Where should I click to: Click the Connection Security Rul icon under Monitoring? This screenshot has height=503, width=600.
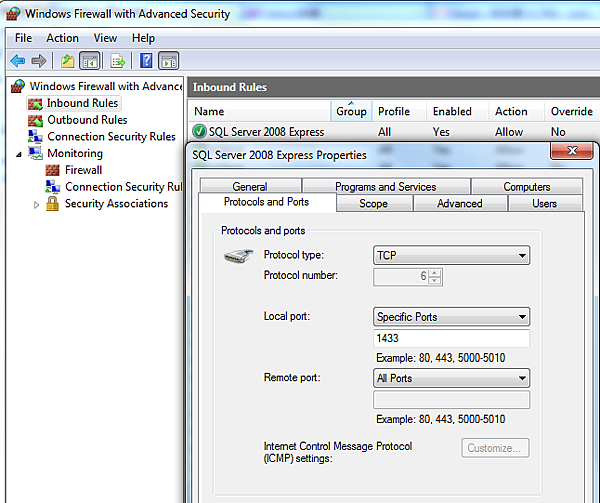(52, 187)
